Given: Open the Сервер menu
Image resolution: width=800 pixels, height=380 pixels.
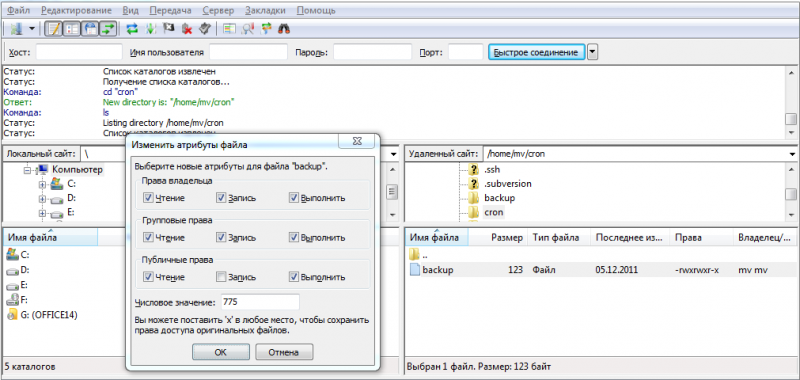Looking at the screenshot, I should pos(218,10).
